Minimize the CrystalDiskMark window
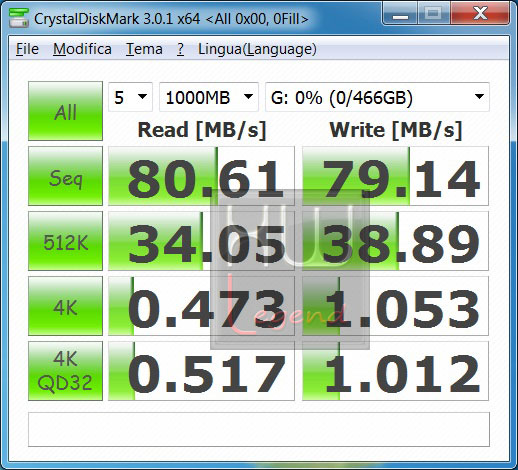Screen dimensions: 518x470 pyautogui.click(x=400, y=14)
